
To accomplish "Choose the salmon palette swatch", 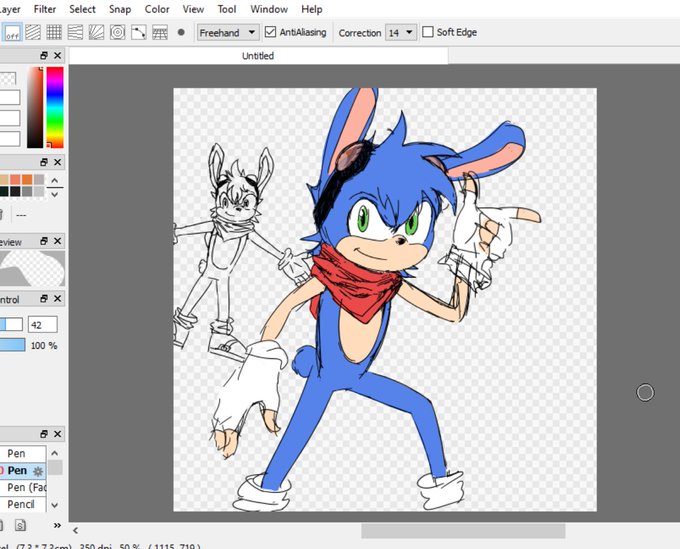I will [16, 180].
